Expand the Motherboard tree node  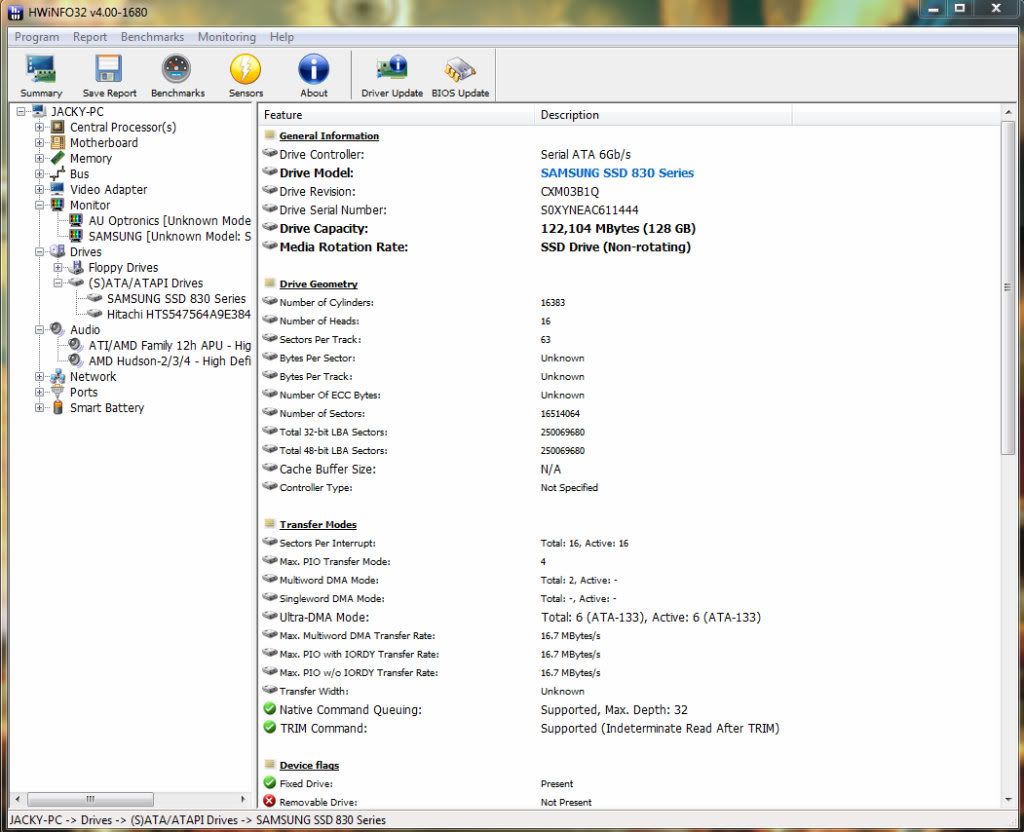click(x=40, y=143)
